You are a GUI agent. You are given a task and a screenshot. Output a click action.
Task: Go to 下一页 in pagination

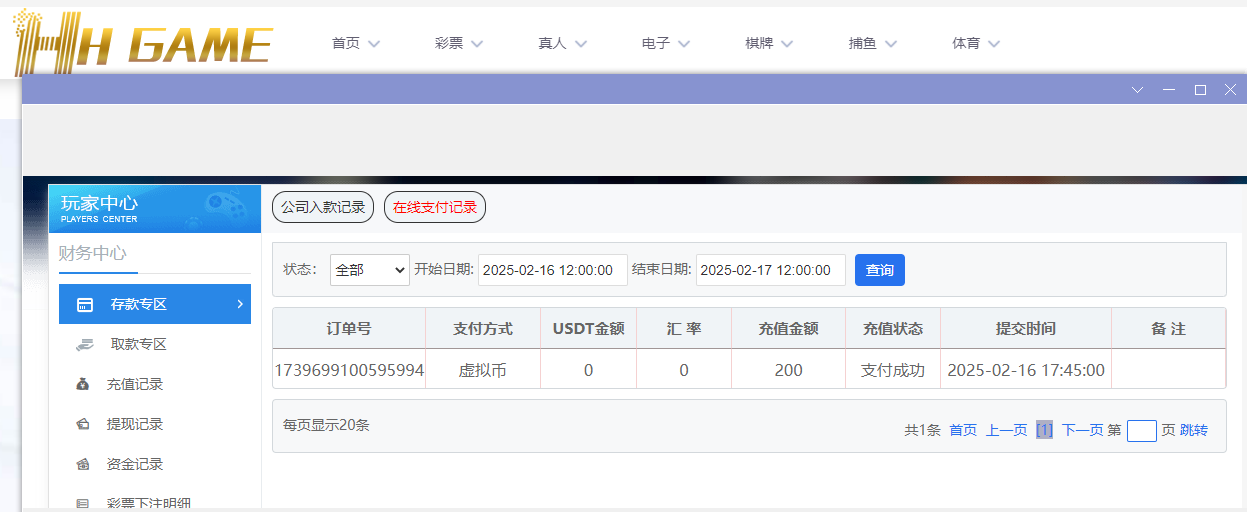pyautogui.click(x=1082, y=430)
